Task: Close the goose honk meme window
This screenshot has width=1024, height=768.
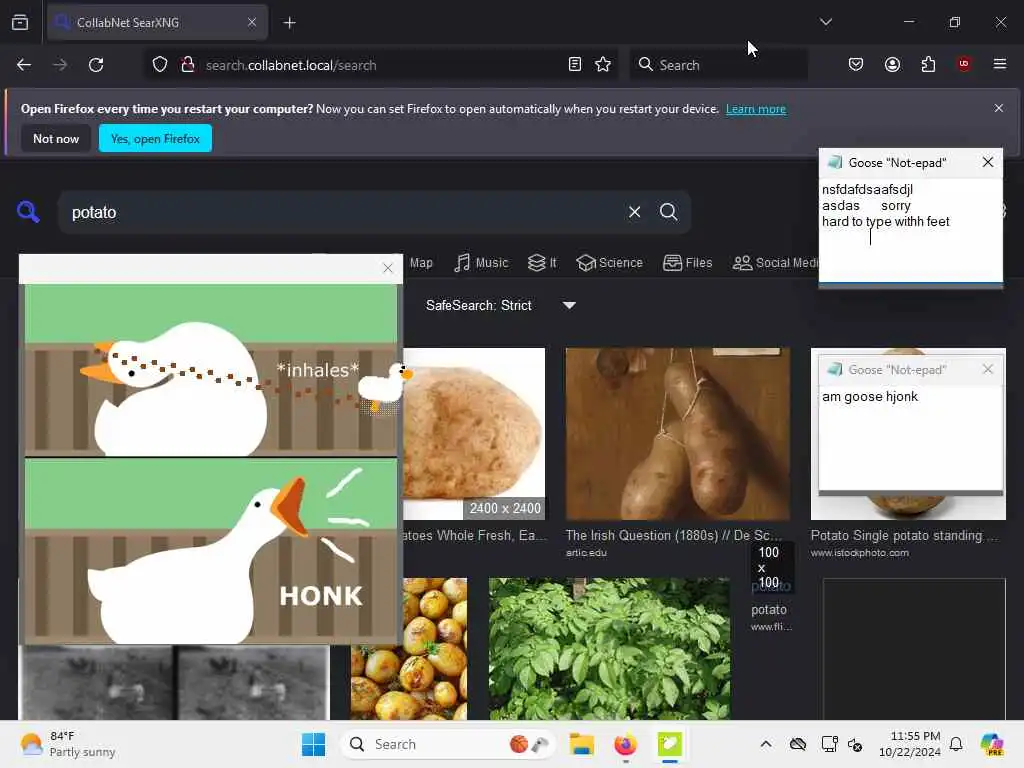Action: tap(388, 268)
